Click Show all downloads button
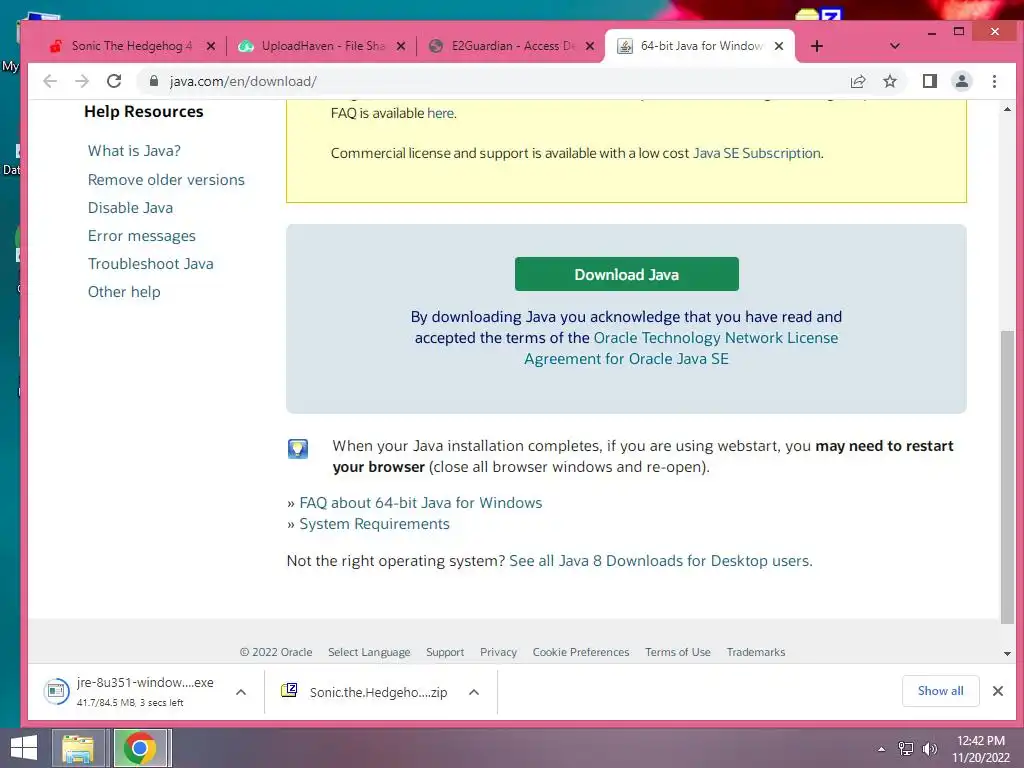 [940, 691]
